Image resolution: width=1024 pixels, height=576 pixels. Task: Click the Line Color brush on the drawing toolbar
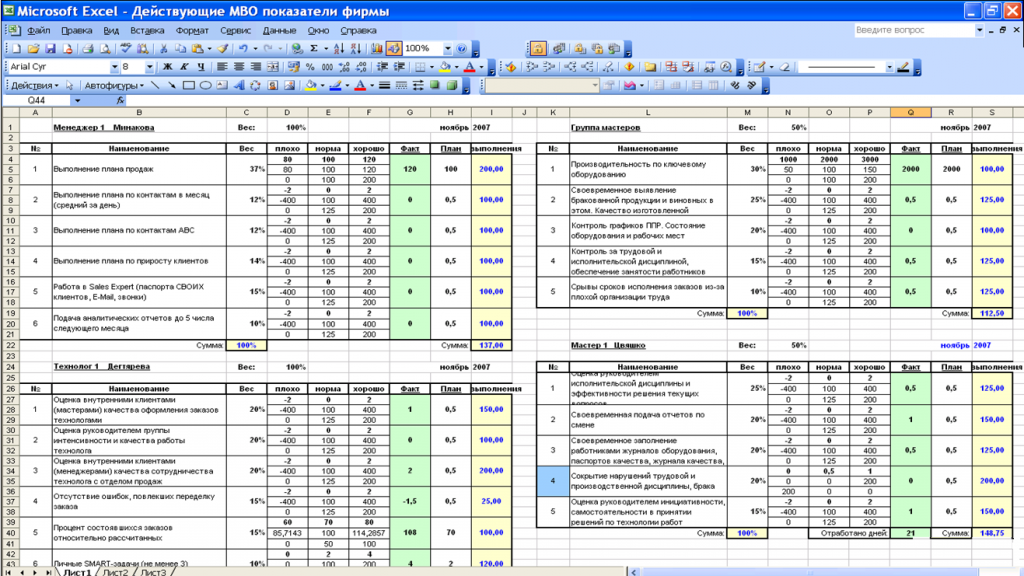(335, 86)
